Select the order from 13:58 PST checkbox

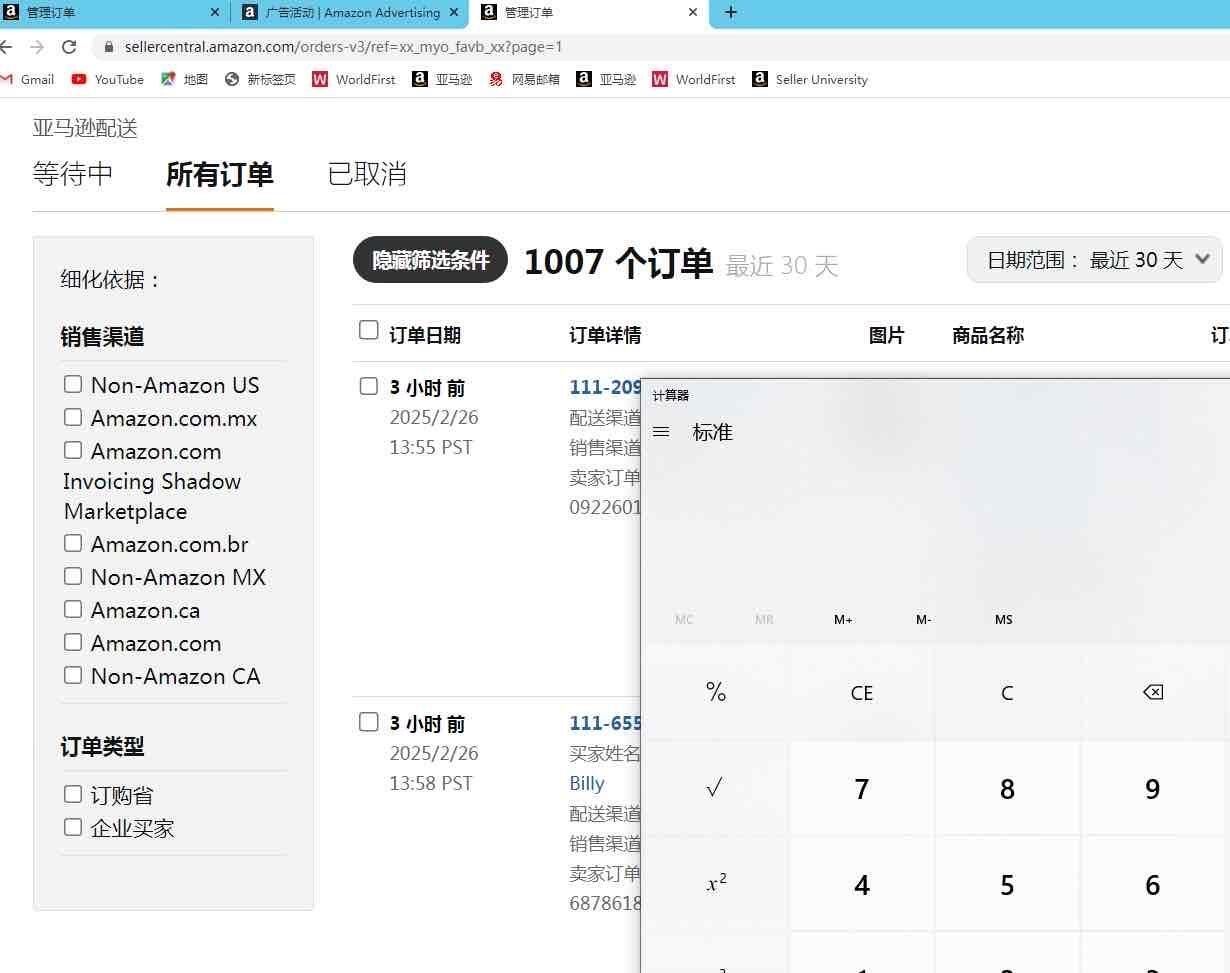point(369,722)
